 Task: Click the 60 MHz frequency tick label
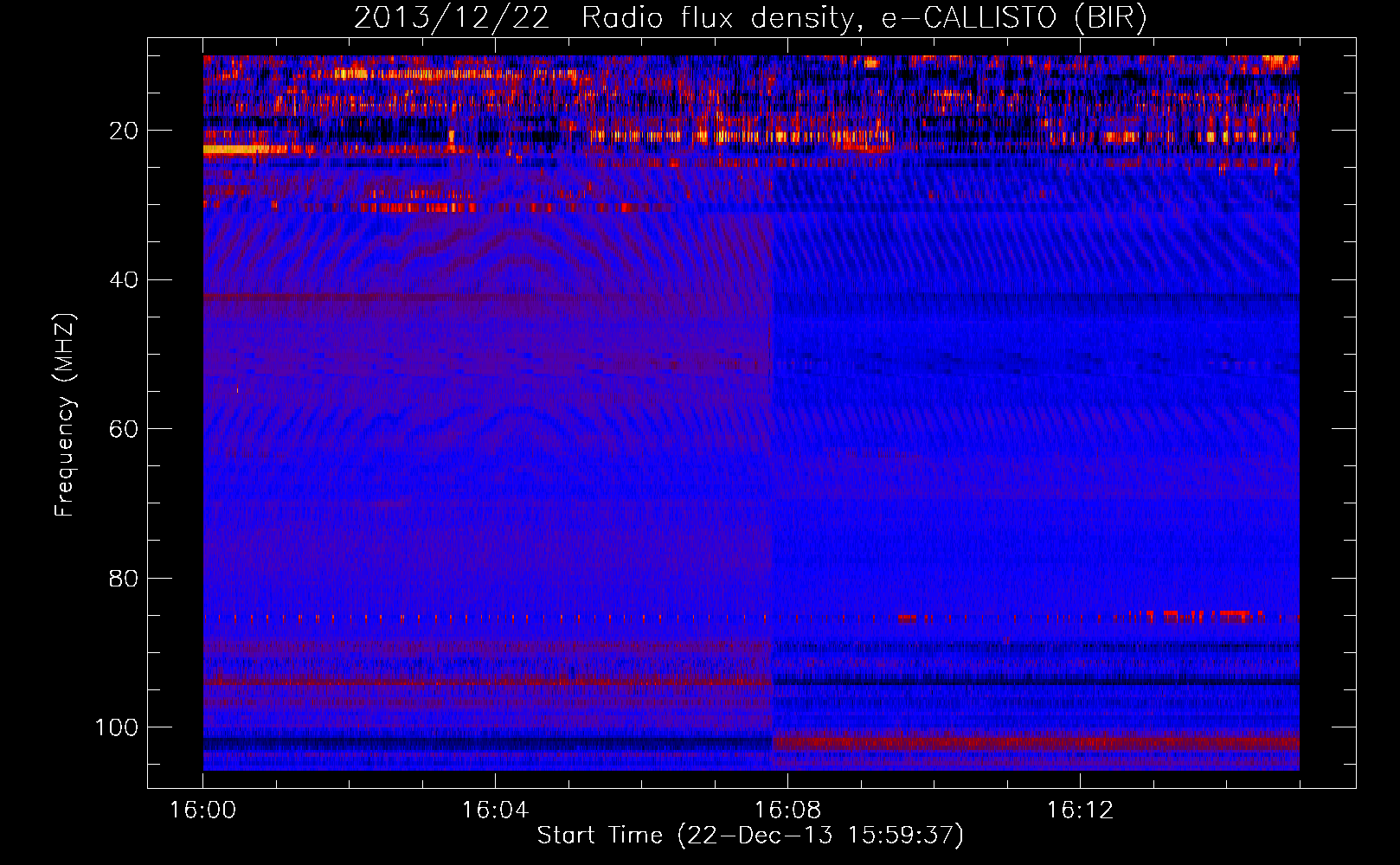125,429
